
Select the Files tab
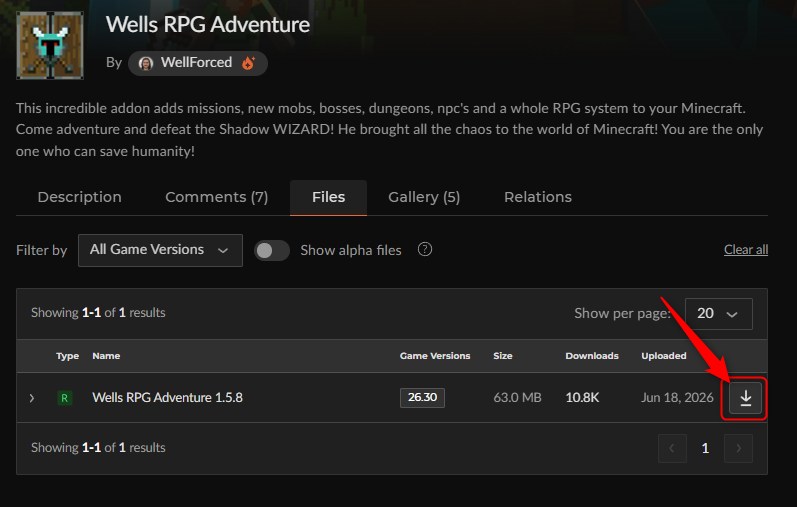tap(328, 197)
